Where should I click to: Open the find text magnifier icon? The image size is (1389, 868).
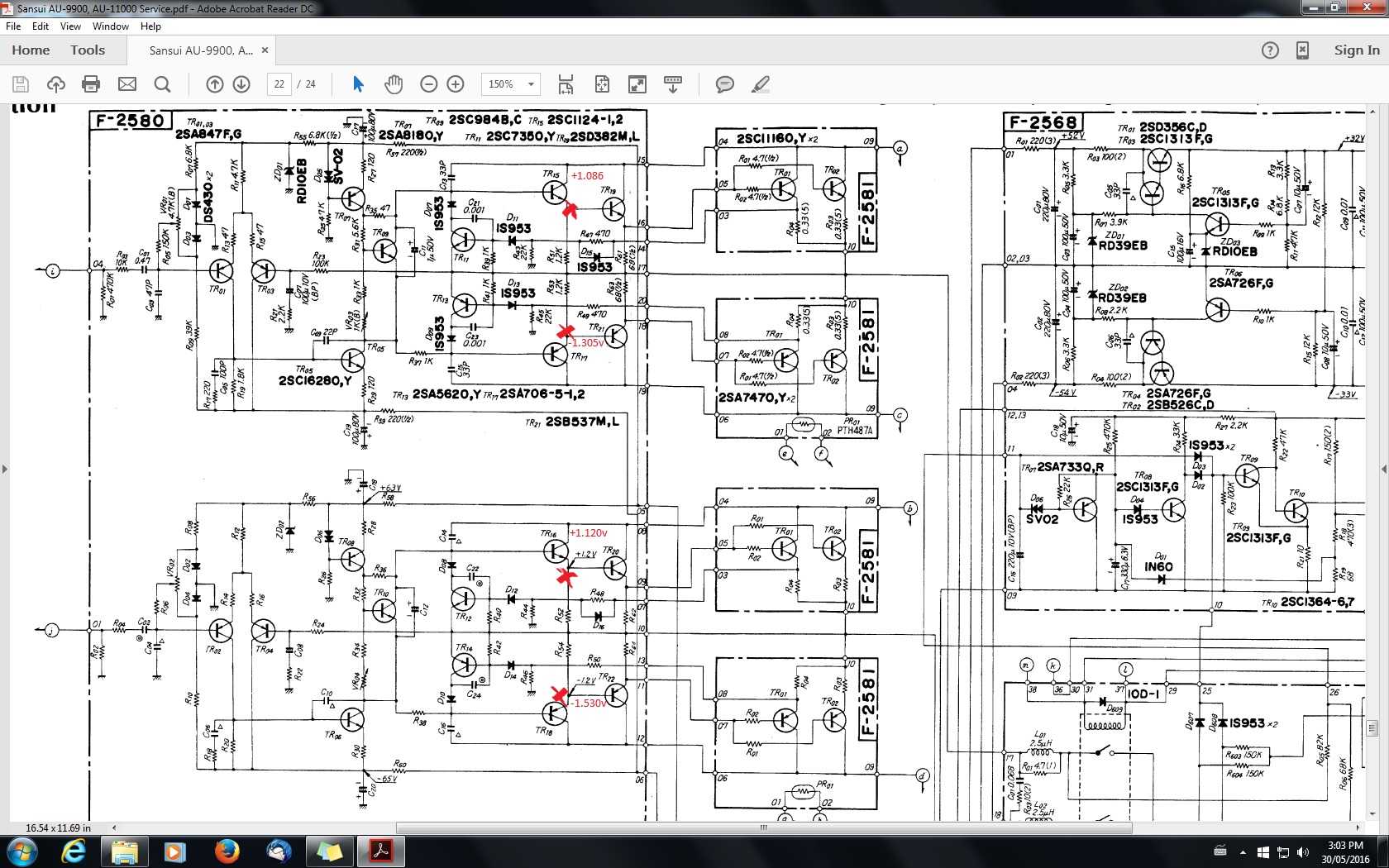163,84
